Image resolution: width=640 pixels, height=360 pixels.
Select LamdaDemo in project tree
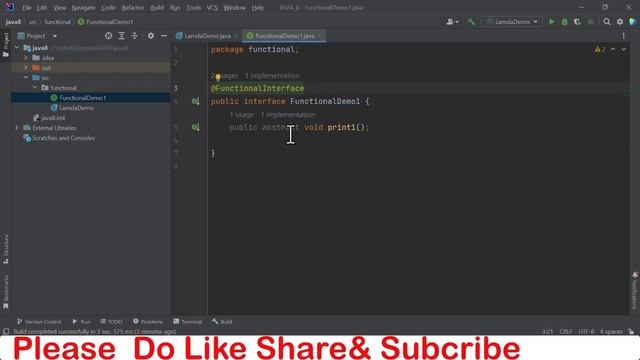pyautogui.click(x=77, y=108)
